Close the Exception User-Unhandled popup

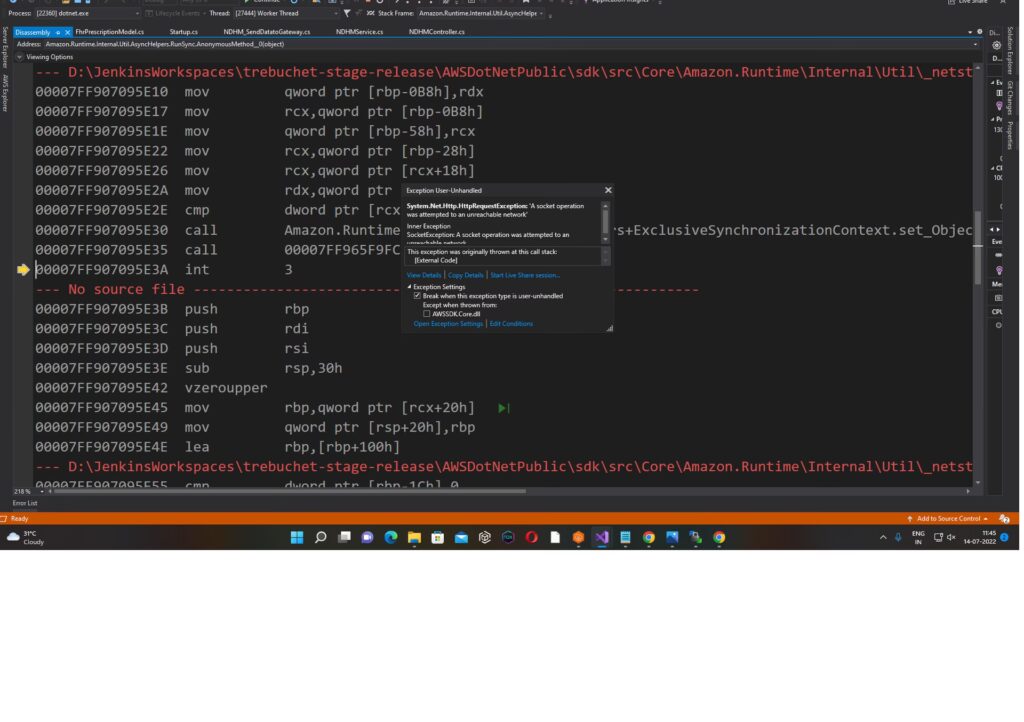point(608,190)
